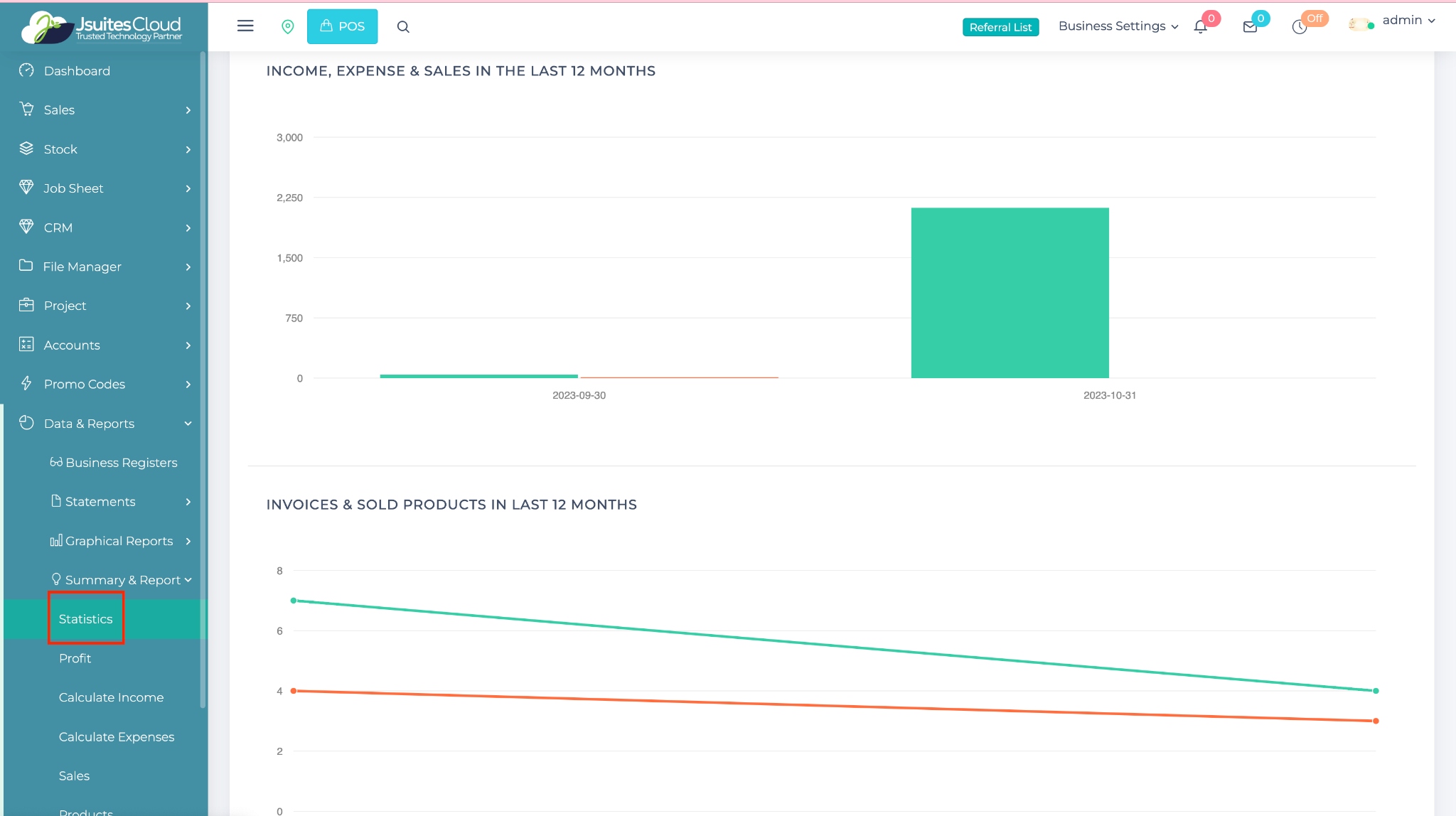Open the notifications bell icon

click(1201, 27)
